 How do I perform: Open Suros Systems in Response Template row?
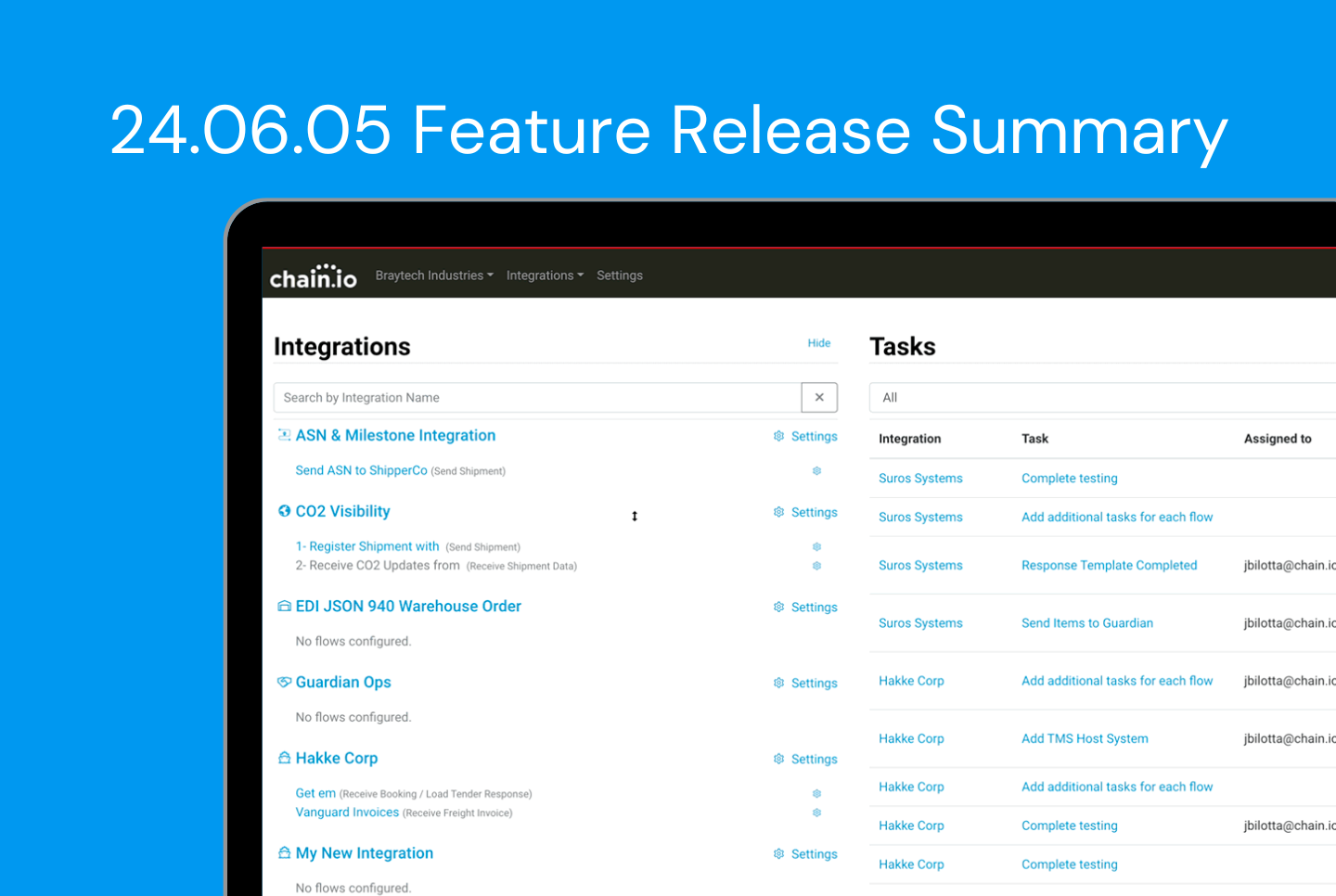(920, 566)
